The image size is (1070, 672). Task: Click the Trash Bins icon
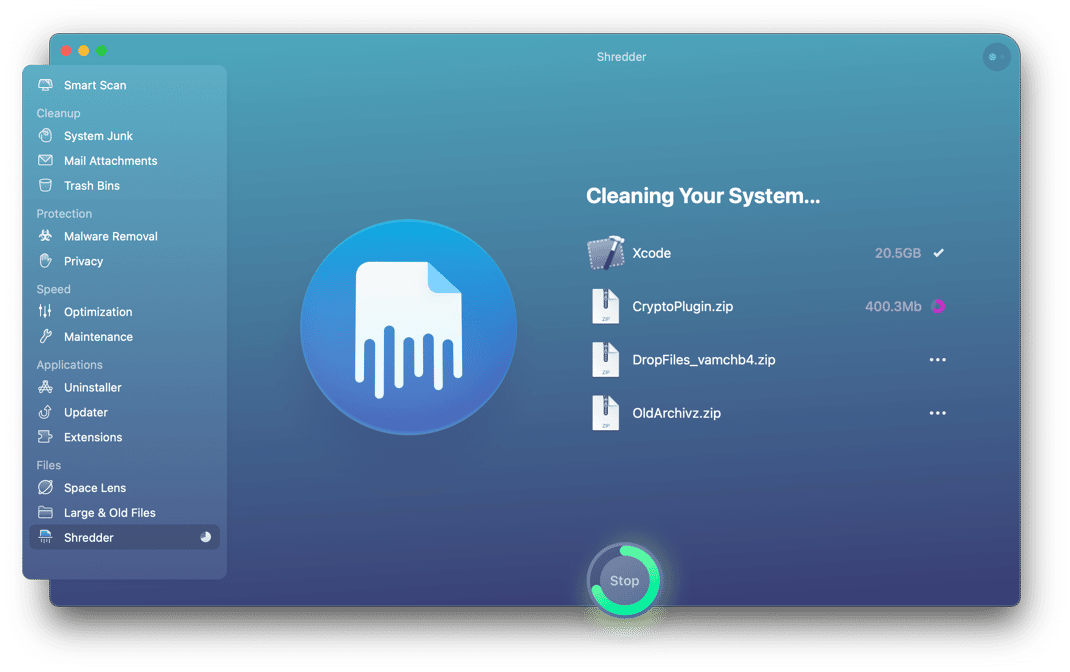45,185
